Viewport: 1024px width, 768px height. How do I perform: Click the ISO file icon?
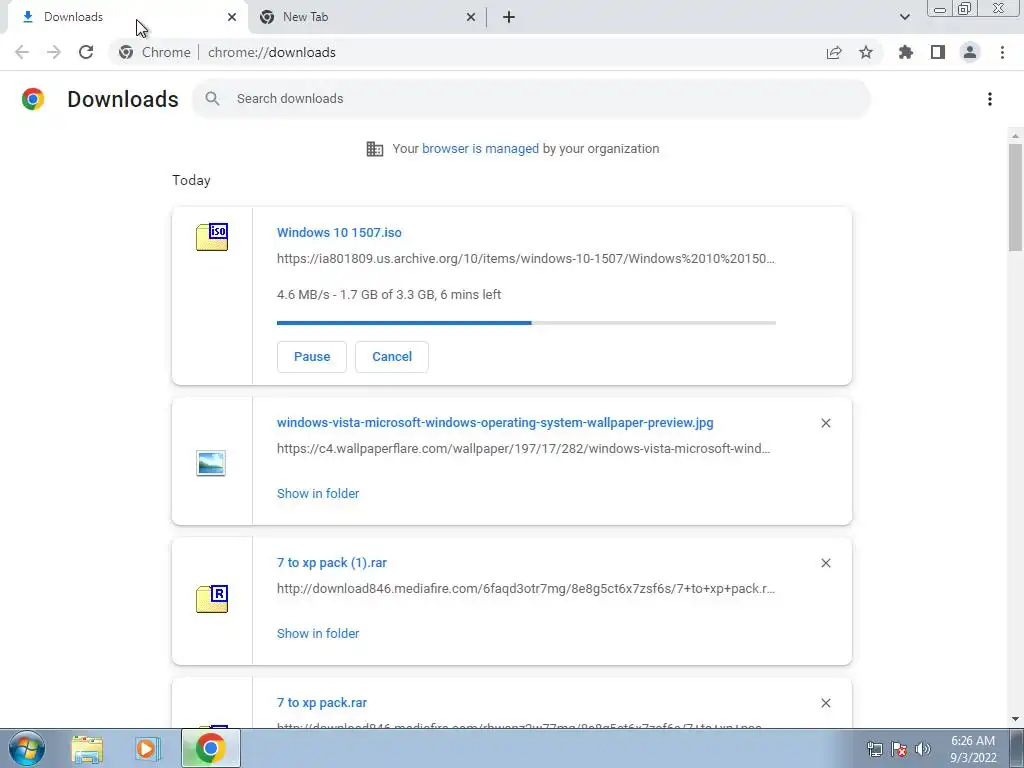pyautogui.click(x=212, y=236)
